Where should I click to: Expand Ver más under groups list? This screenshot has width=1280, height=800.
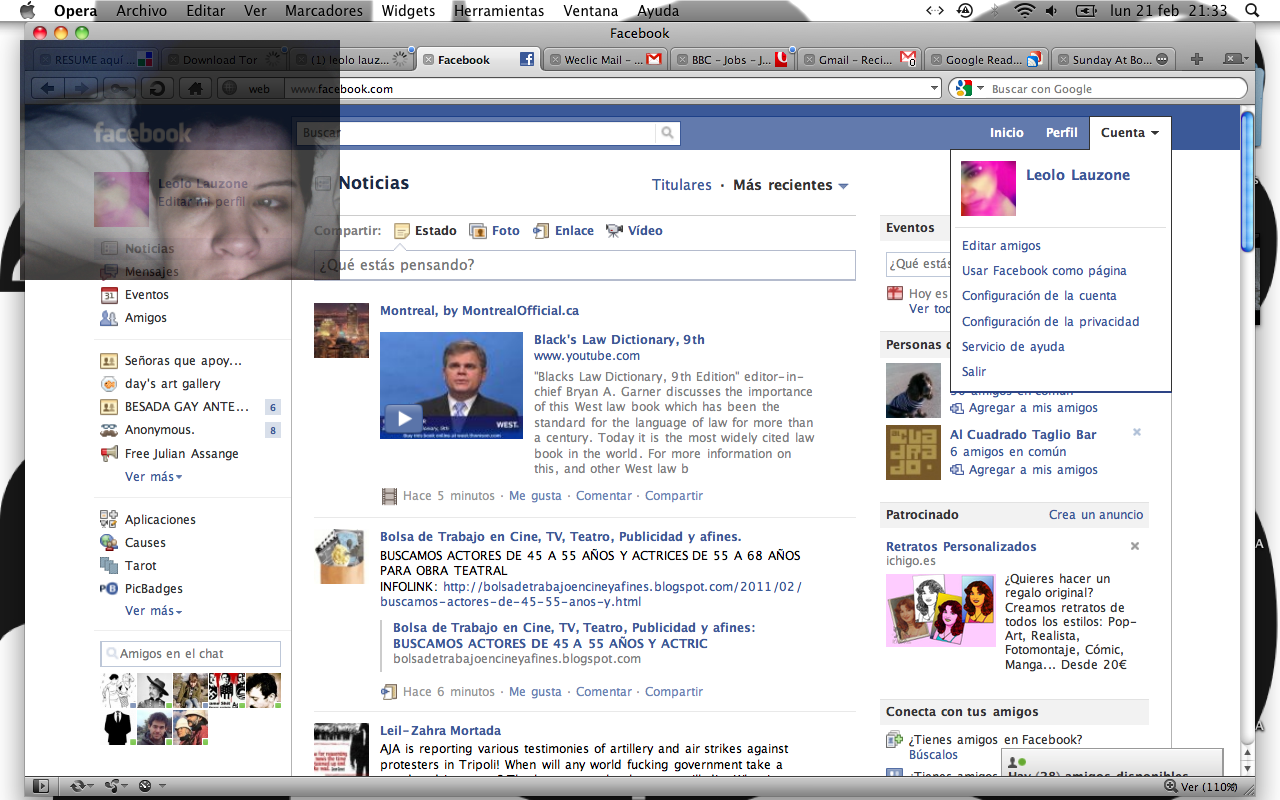153,477
